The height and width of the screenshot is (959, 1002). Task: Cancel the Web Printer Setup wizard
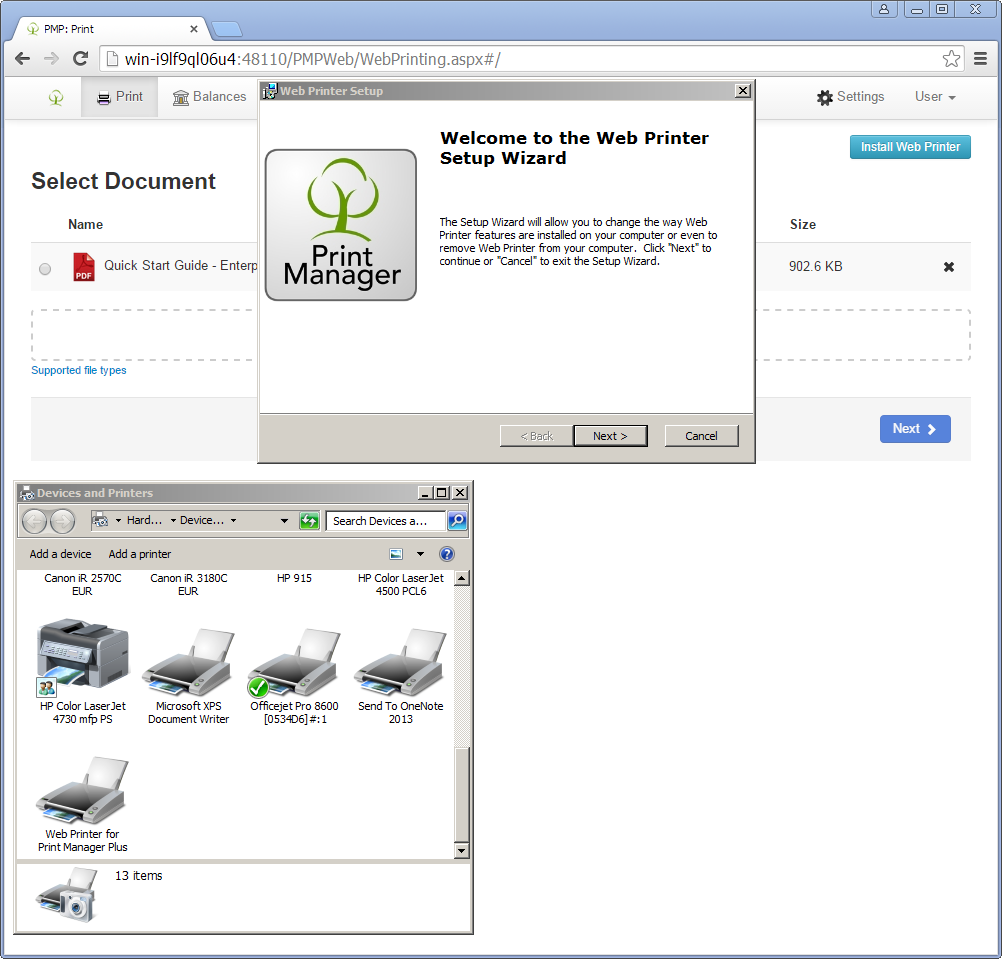pos(701,436)
